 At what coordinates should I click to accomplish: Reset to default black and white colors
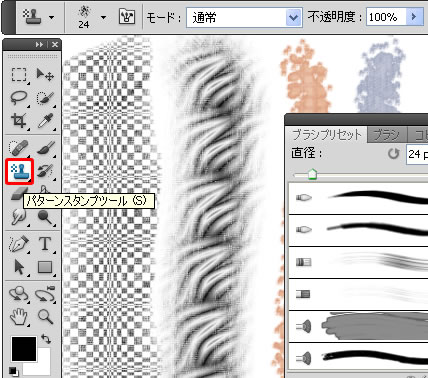pyautogui.click(x=14, y=371)
